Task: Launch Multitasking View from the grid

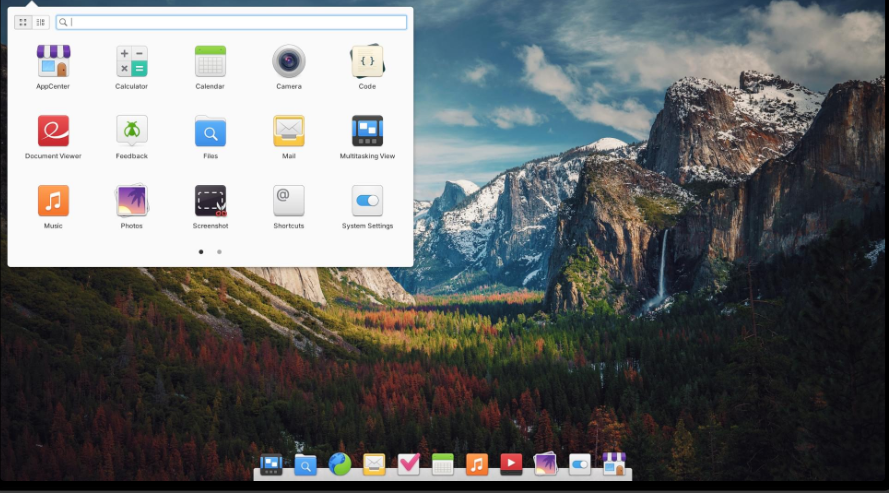Action: pyautogui.click(x=367, y=132)
